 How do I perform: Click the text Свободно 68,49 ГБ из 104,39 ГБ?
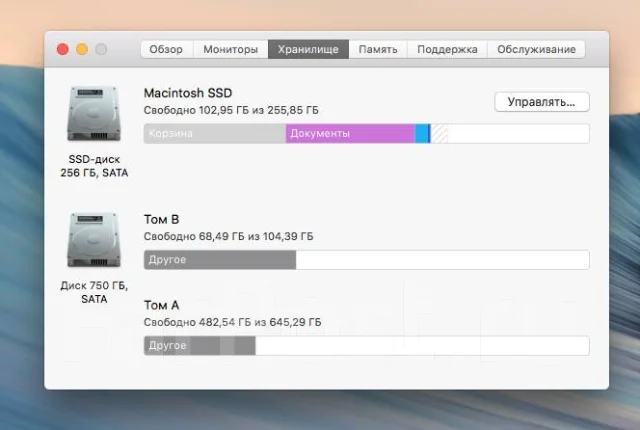tap(229, 237)
